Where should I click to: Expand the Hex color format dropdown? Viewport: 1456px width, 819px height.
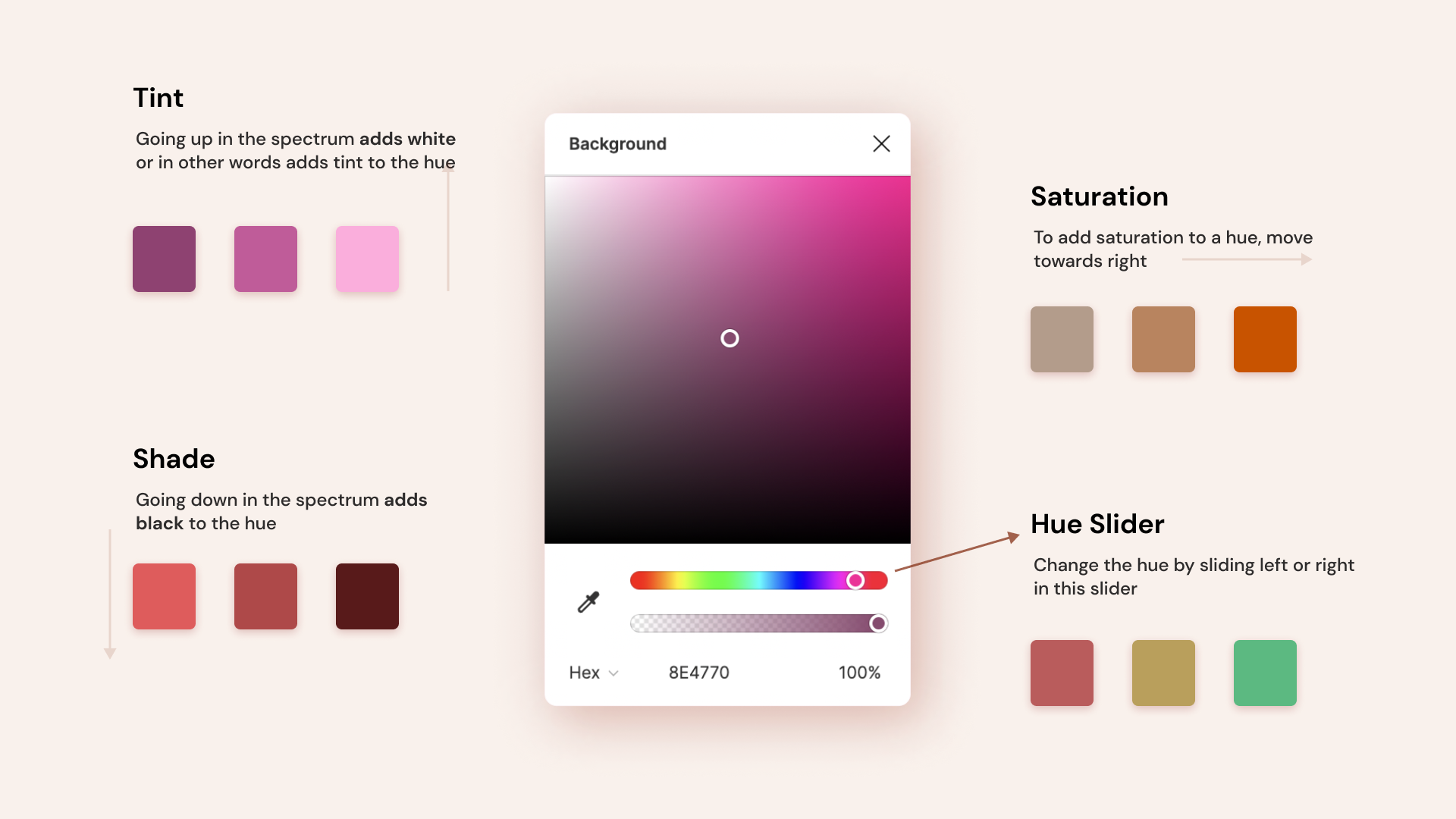tap(591, 673)
